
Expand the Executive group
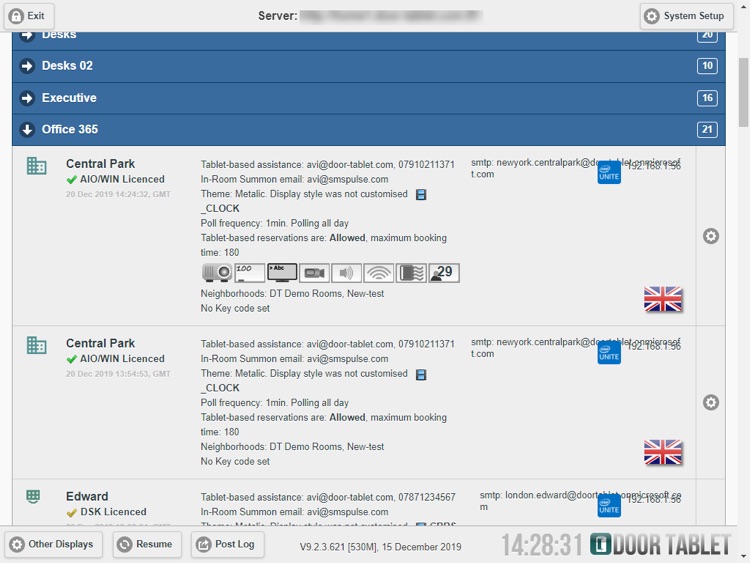[368, 98]
